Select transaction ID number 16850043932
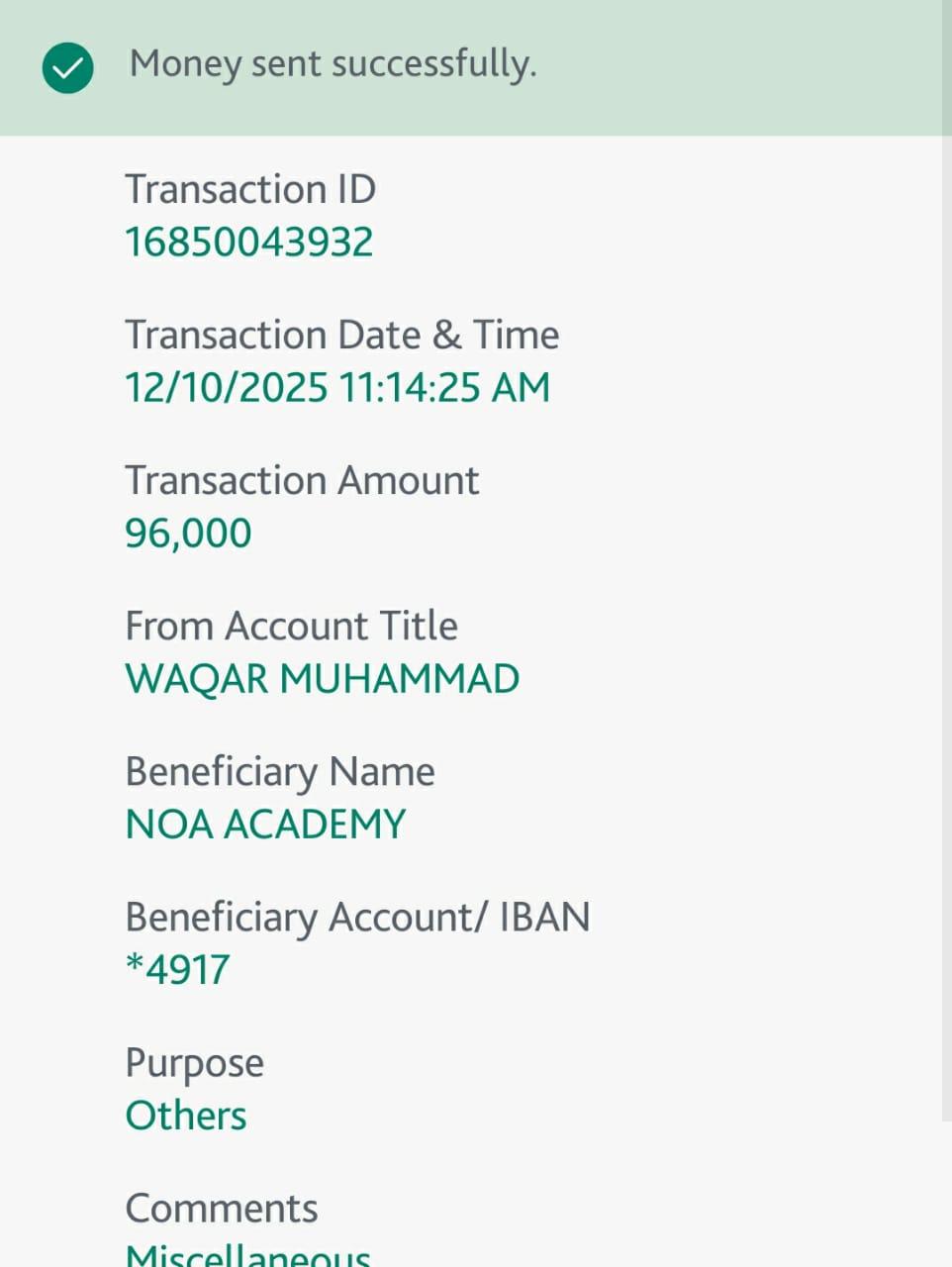952x1267 pixels. (x=248, y=243)
